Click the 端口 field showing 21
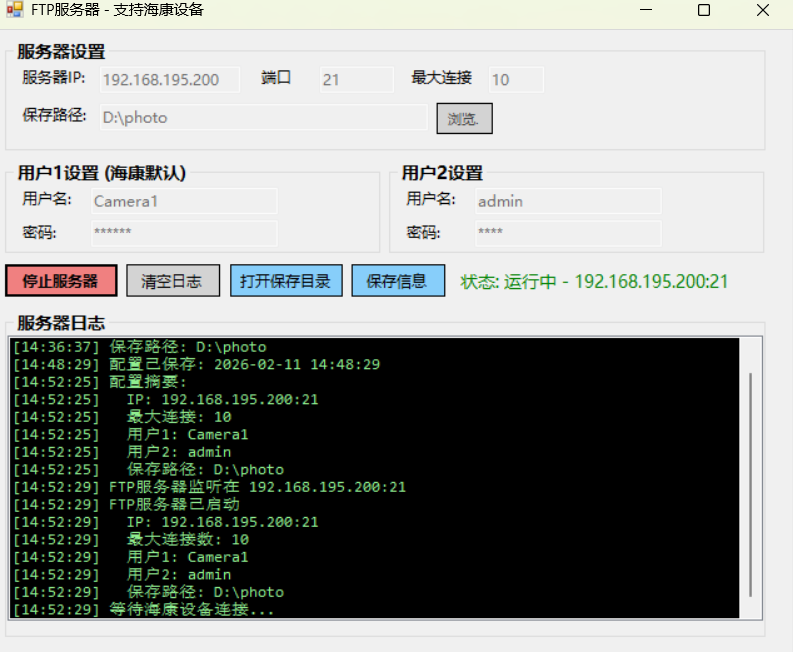This screenshot has width=793, height=652. click(356, 80)
